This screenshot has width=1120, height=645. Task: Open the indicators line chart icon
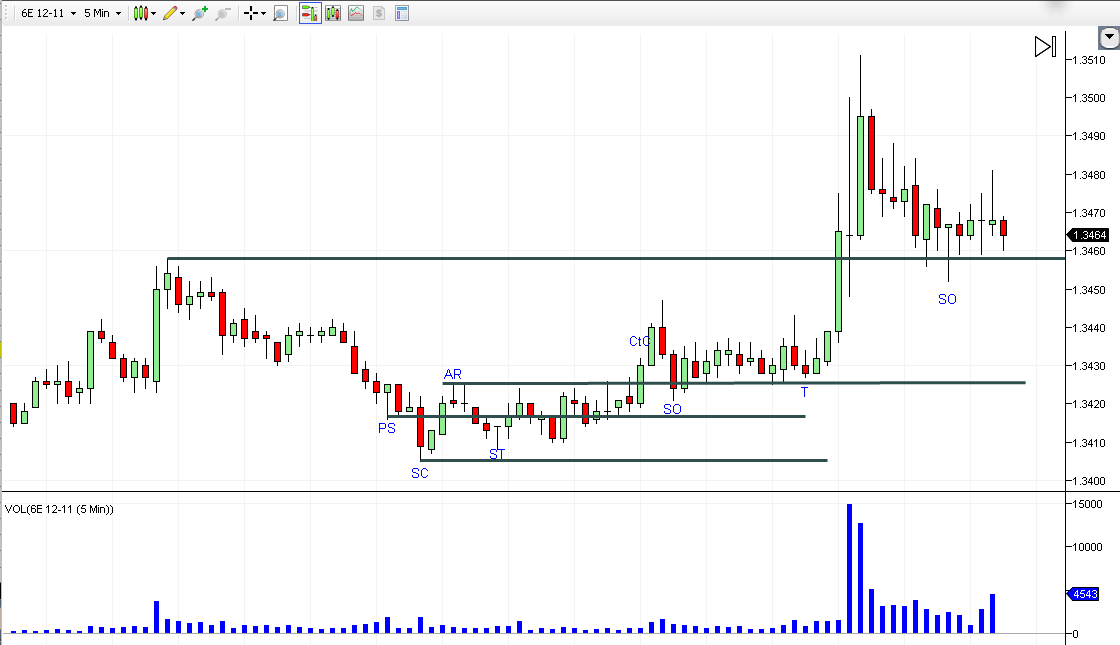[356, 13]
